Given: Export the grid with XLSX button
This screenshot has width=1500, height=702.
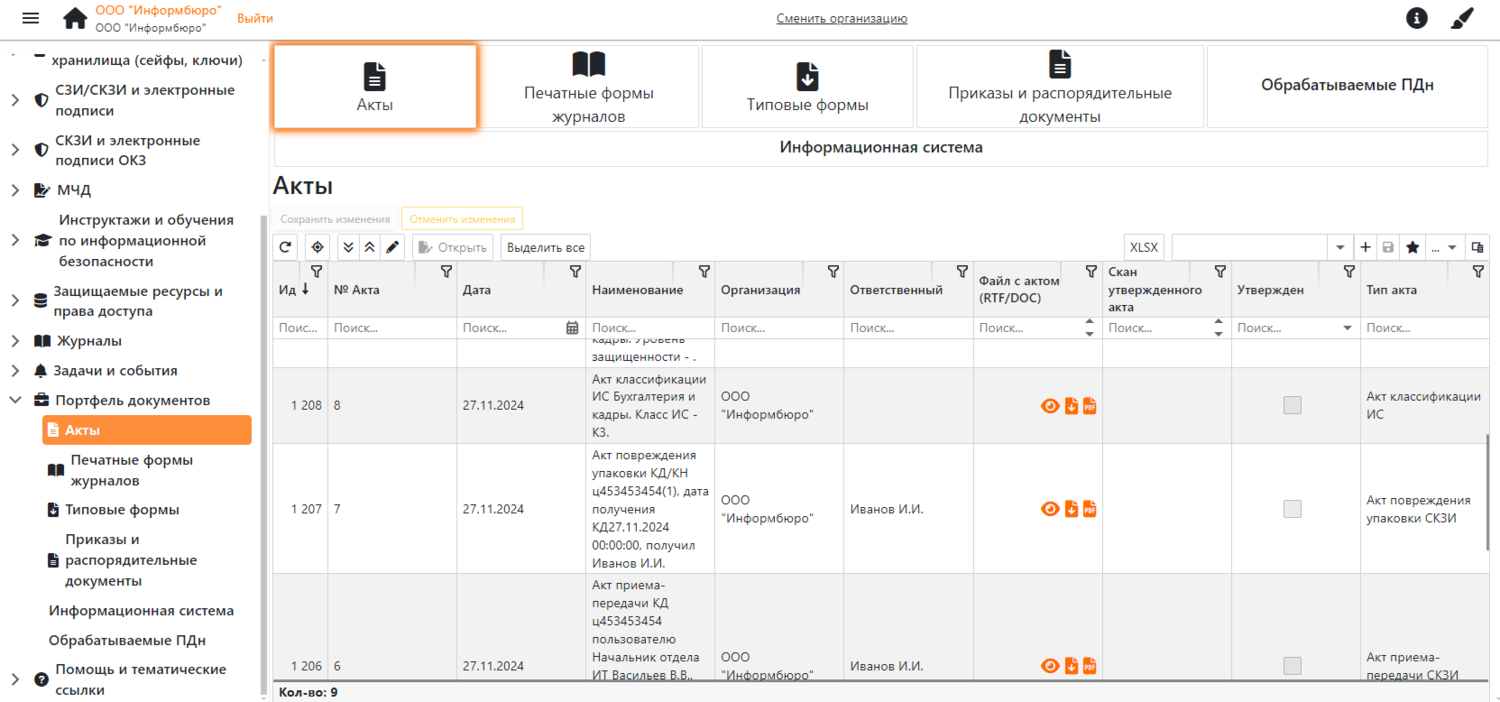Looking at the screenshot, I should [1144, 247].
